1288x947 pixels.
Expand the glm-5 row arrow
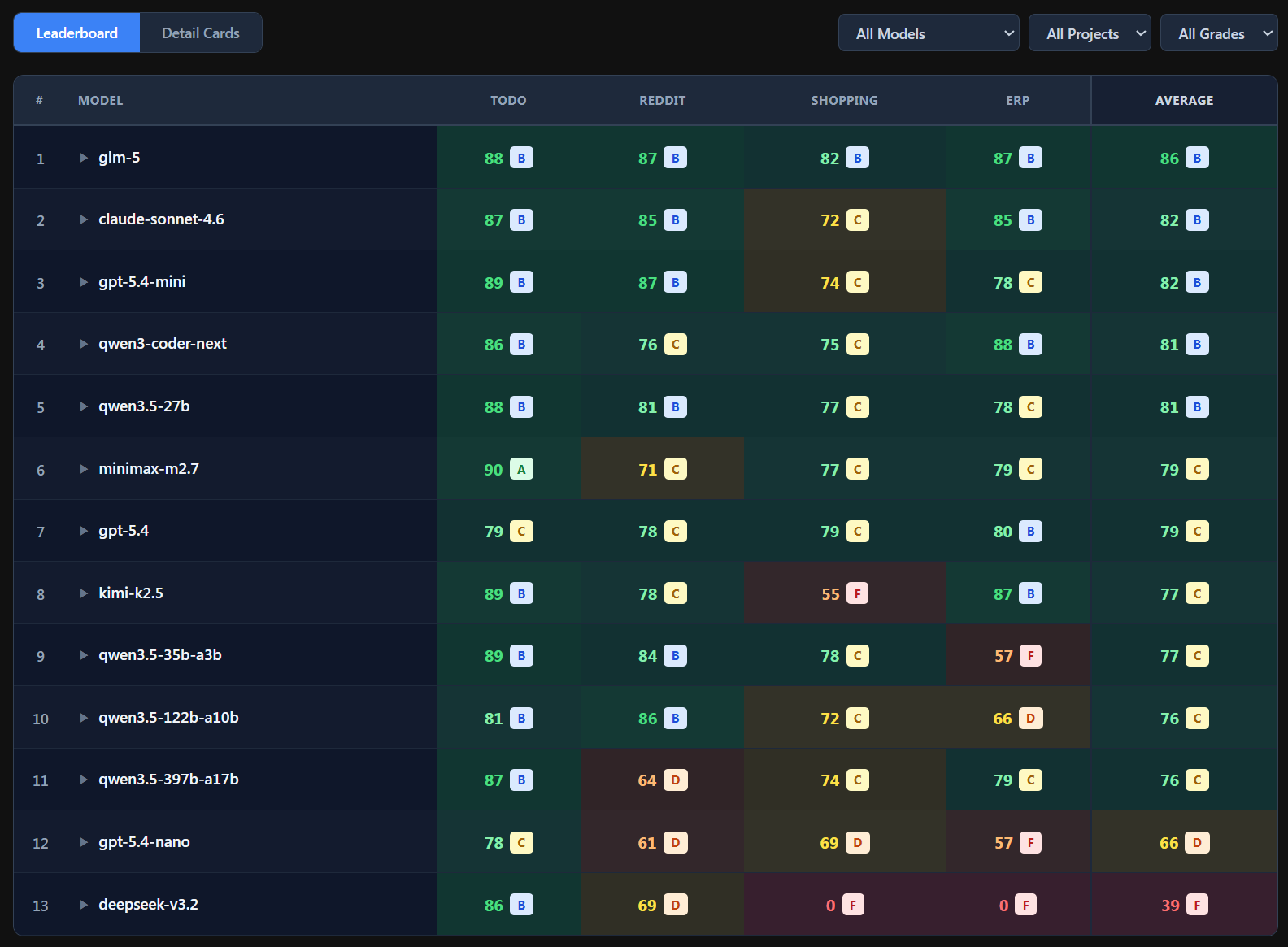(x=84, y=158)
